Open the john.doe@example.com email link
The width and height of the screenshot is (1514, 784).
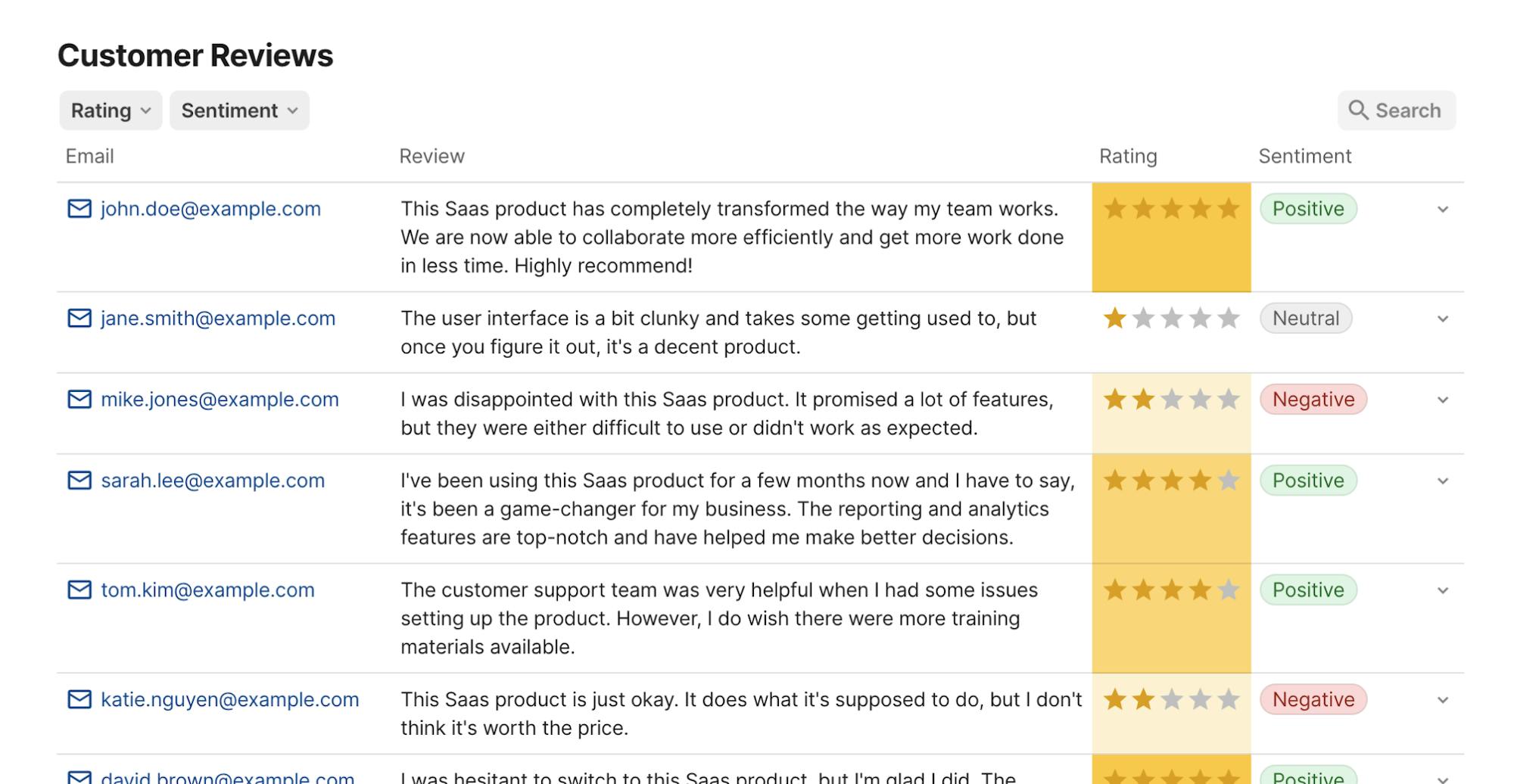coord(210,209)
